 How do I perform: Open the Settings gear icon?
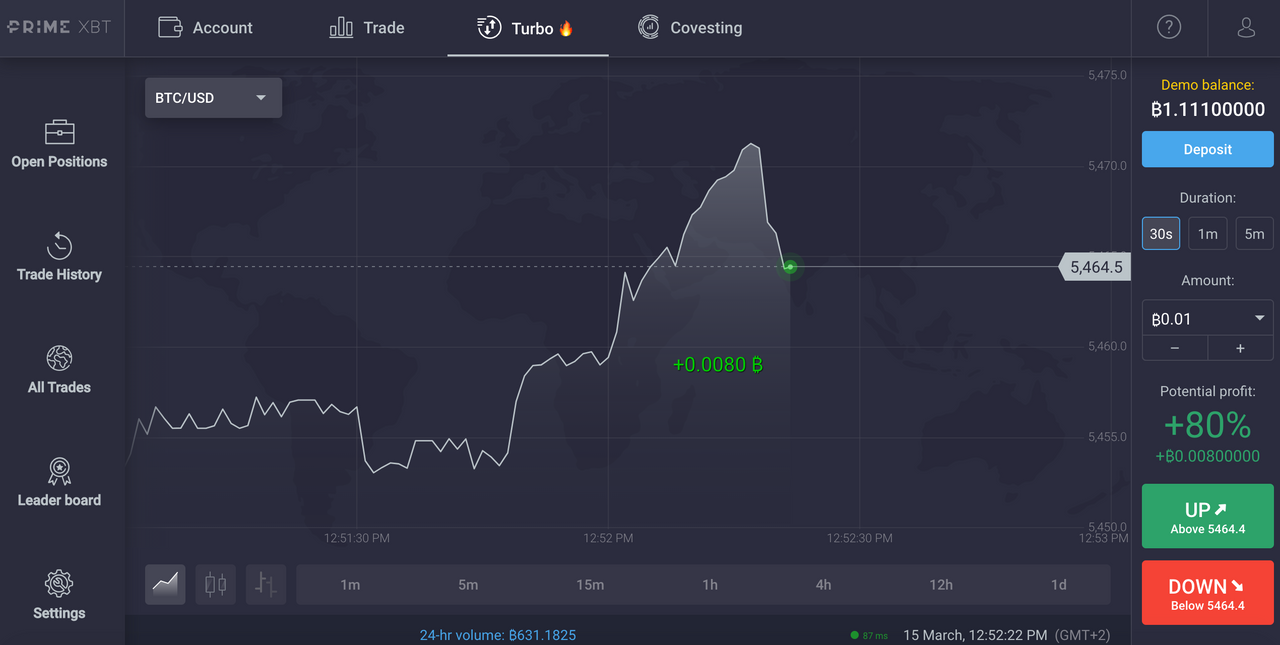59,584
